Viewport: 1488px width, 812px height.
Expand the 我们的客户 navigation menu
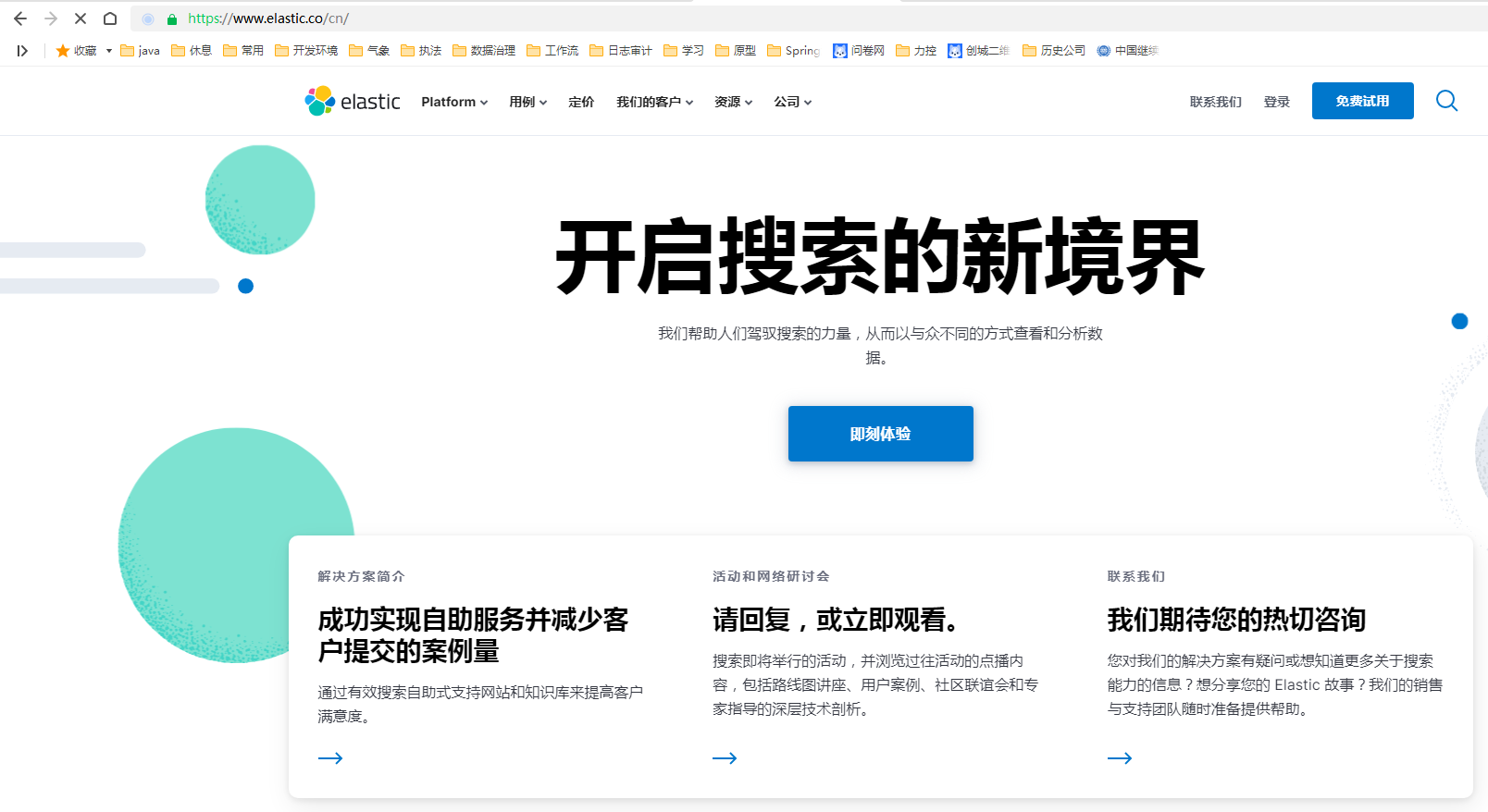pos(655,102)
